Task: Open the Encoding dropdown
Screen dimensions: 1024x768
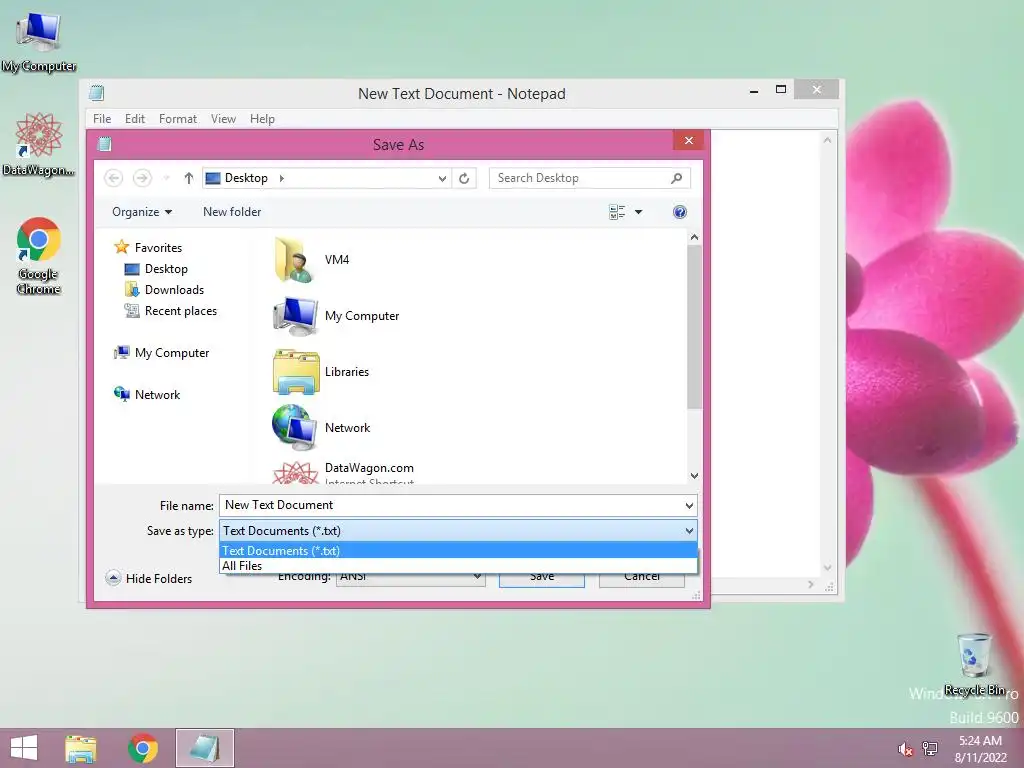Action: tap(410, 577)
